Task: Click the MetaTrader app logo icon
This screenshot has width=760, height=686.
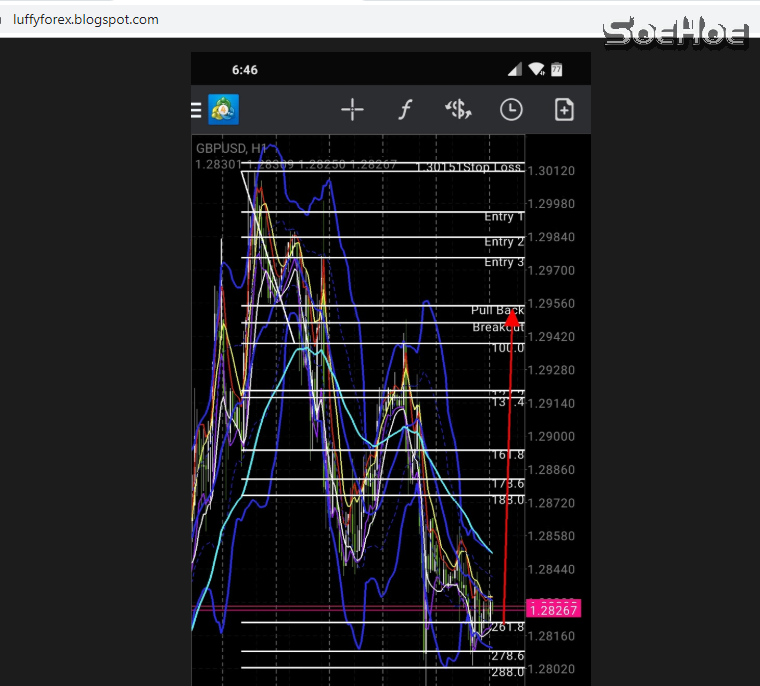Action: point(223,109)
